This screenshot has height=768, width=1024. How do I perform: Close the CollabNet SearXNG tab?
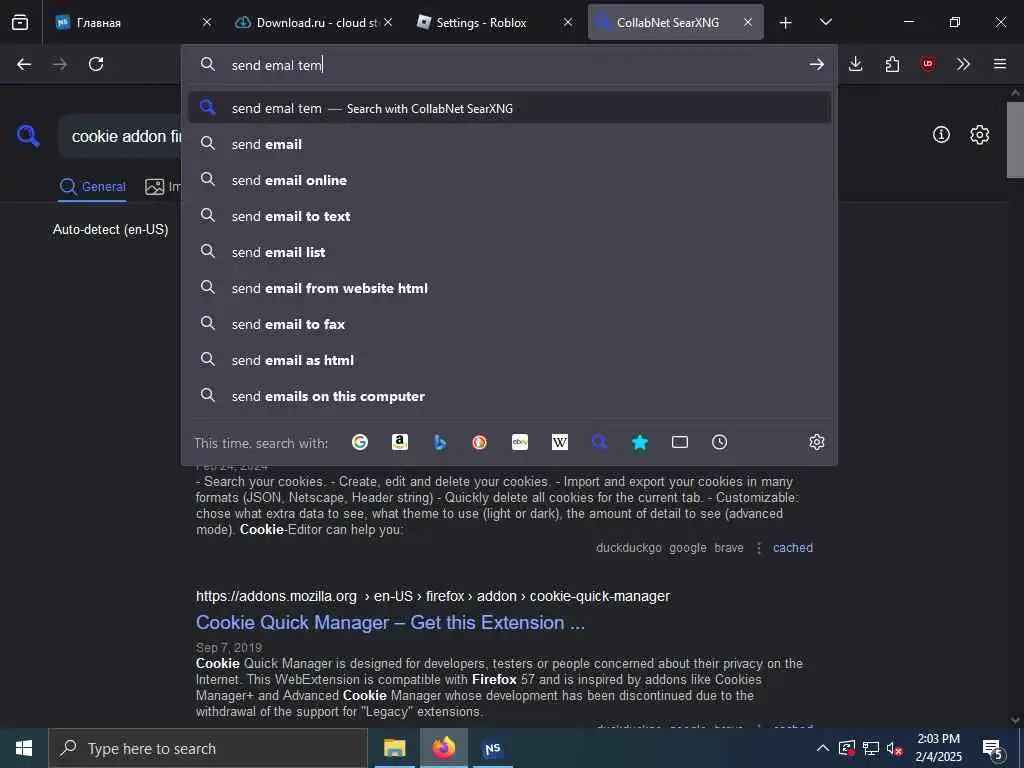click(x=748, y=22)
